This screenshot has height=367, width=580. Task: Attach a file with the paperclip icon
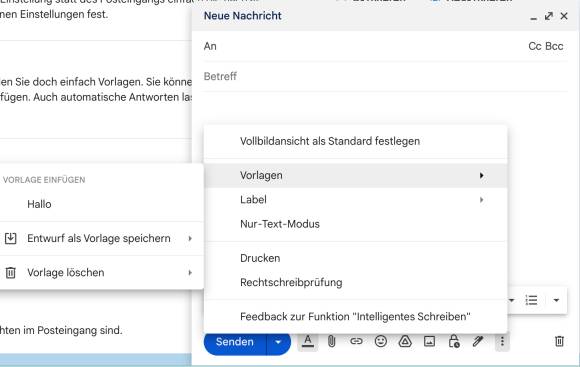[x=331, y=341]
